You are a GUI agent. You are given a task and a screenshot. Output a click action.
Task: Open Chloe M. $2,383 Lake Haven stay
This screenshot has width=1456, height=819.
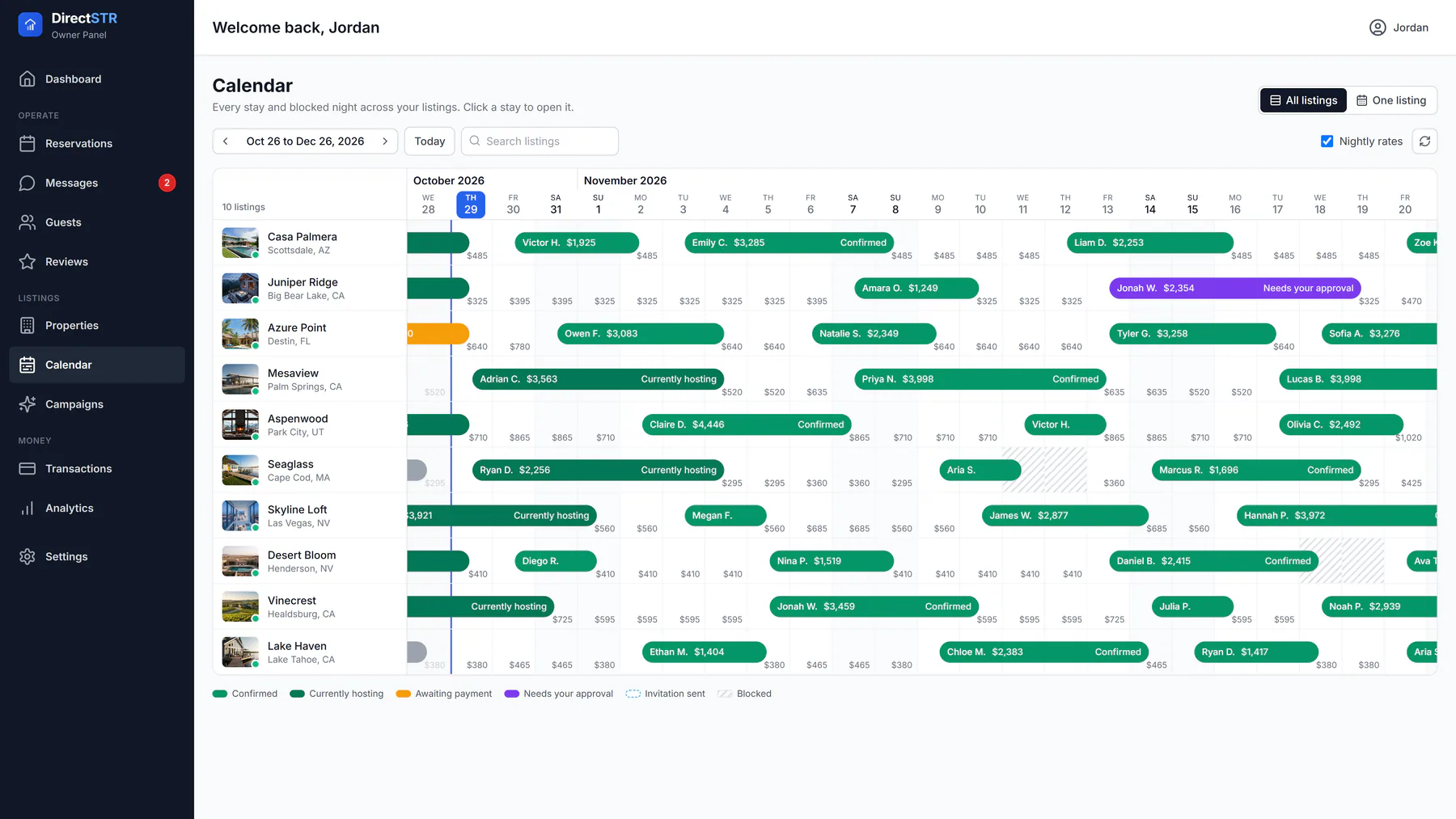(1043, 652)
